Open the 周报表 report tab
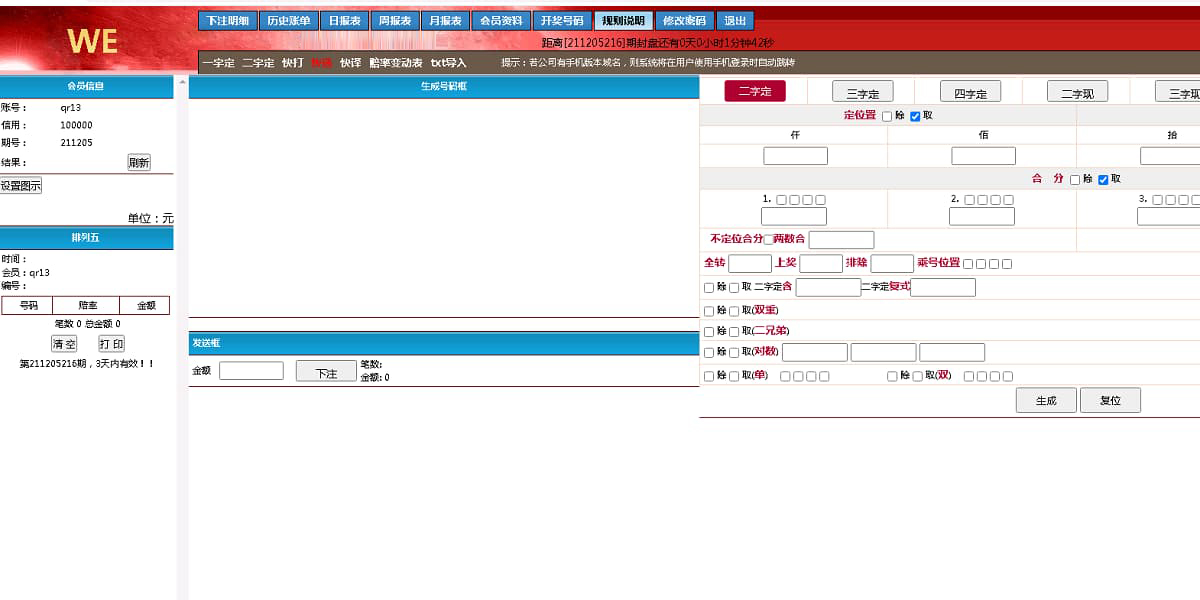 pyautogui.click(x=395, y=21)
